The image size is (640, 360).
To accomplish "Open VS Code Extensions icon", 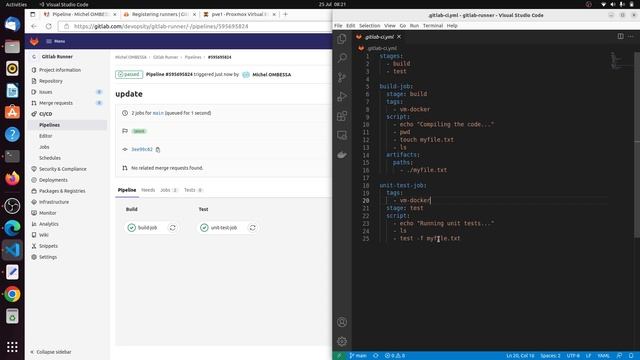I will click(342, 116).
